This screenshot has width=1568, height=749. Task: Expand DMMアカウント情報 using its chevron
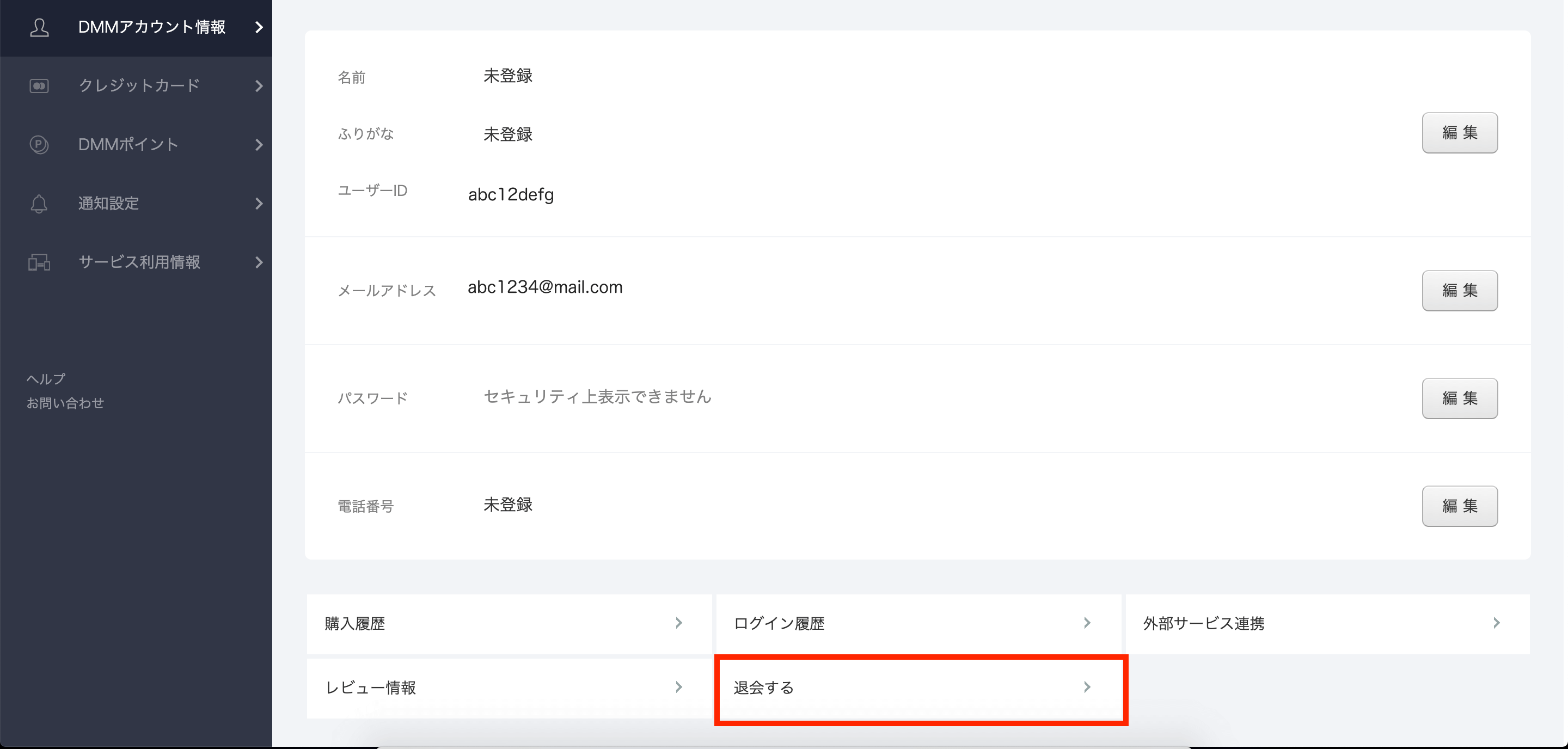coord(259,27)
